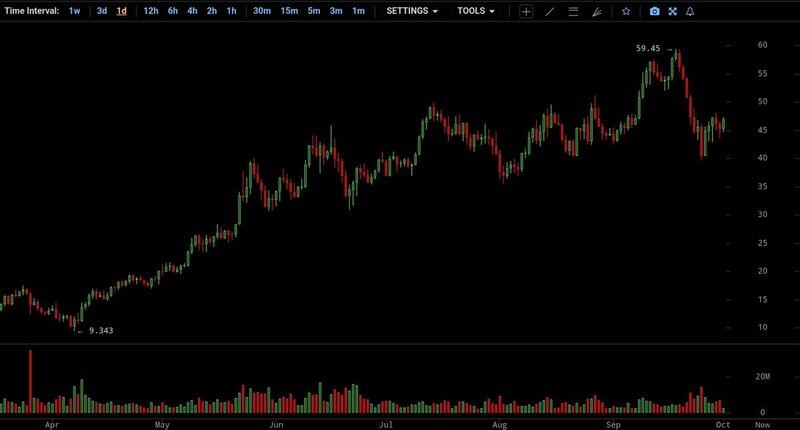
Task: Set interval to 12h
Action: 151,11
